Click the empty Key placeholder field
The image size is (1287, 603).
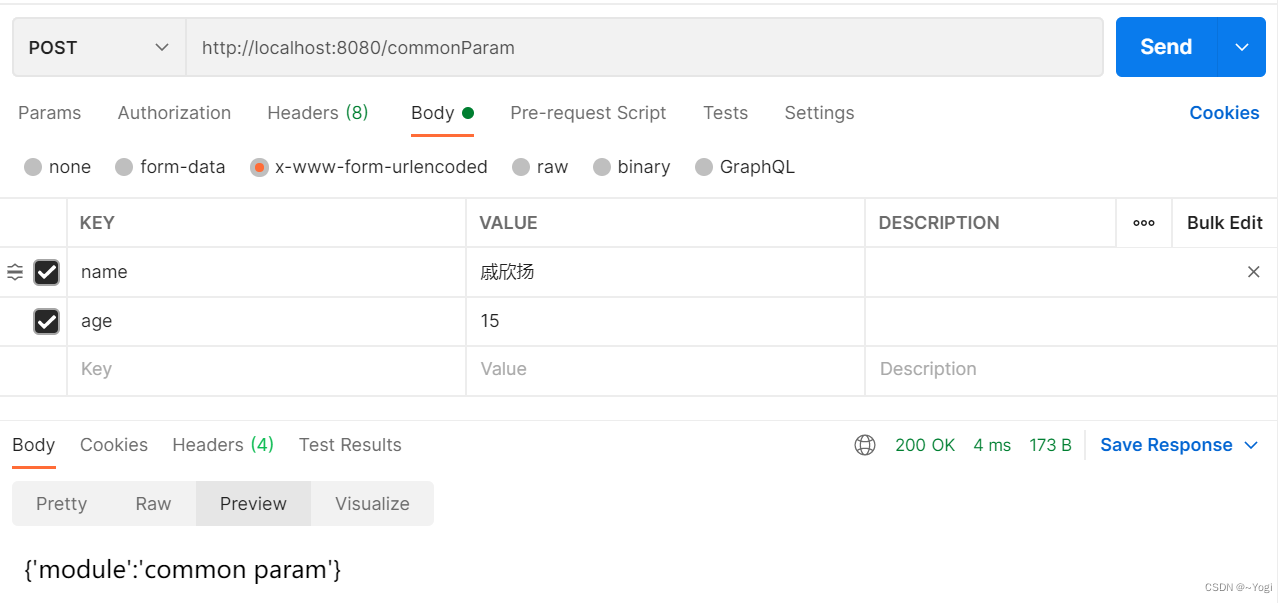(x=266, y=370)
